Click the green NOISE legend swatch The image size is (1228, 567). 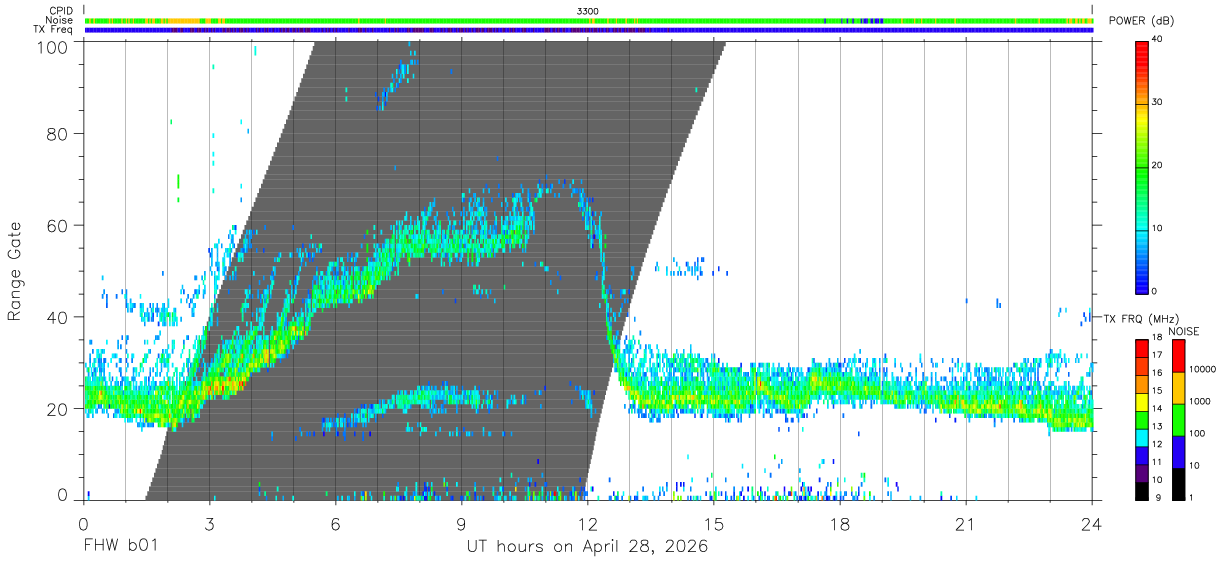[x=1177, y=420]
